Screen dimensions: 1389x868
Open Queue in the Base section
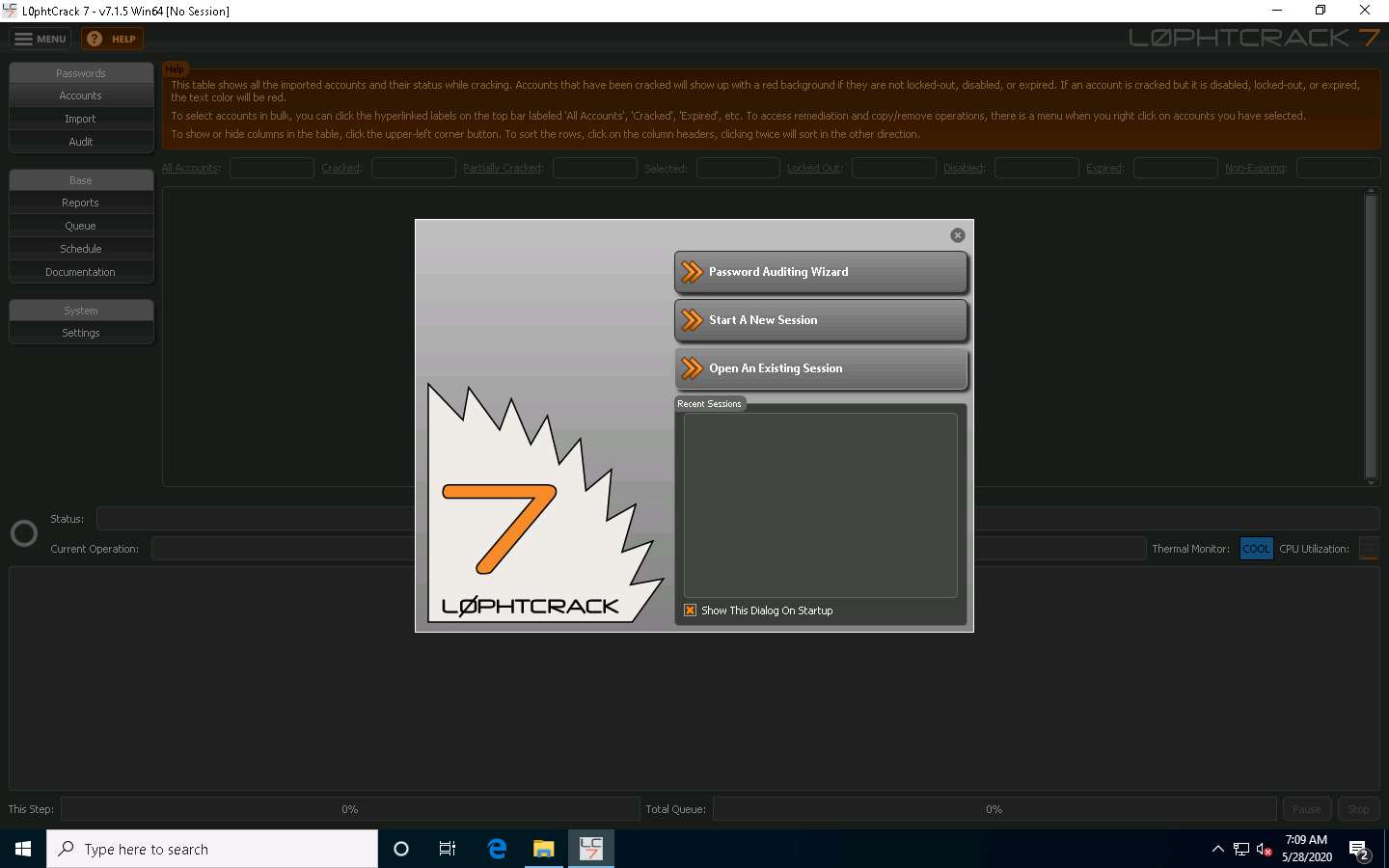[x=81, y=226]
